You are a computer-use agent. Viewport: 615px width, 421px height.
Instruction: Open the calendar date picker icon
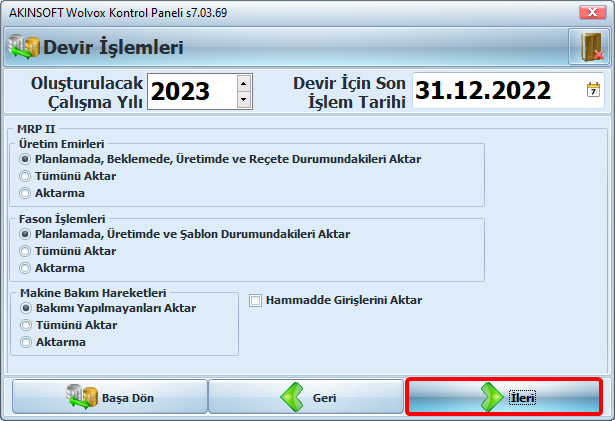(x=593, y=90)
